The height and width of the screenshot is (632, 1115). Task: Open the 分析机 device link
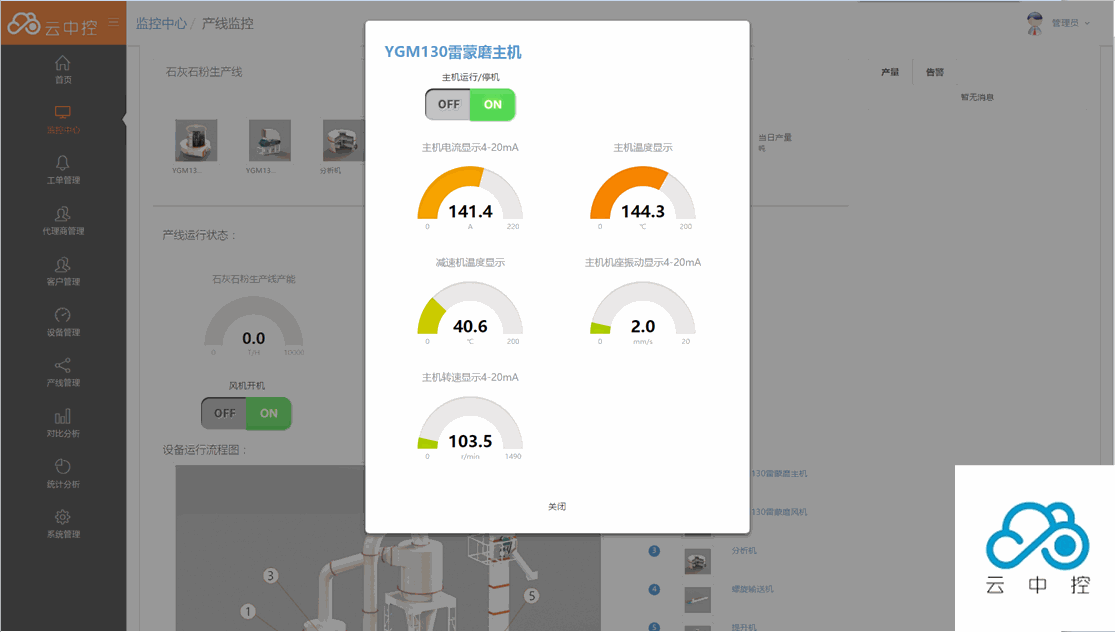744,550
